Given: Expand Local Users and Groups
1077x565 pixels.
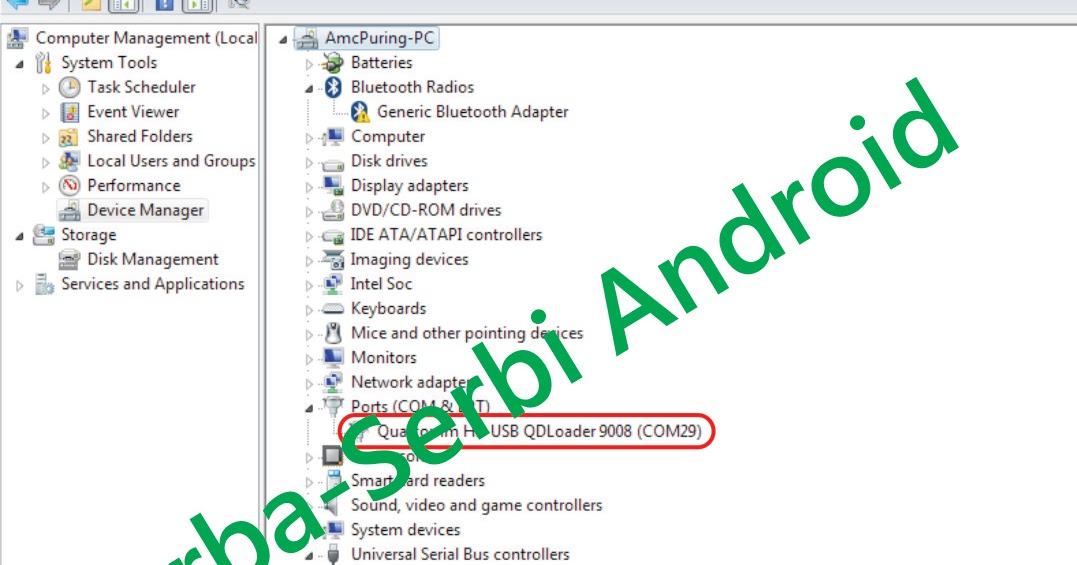Looking at the screenshot, I should 45,163.
